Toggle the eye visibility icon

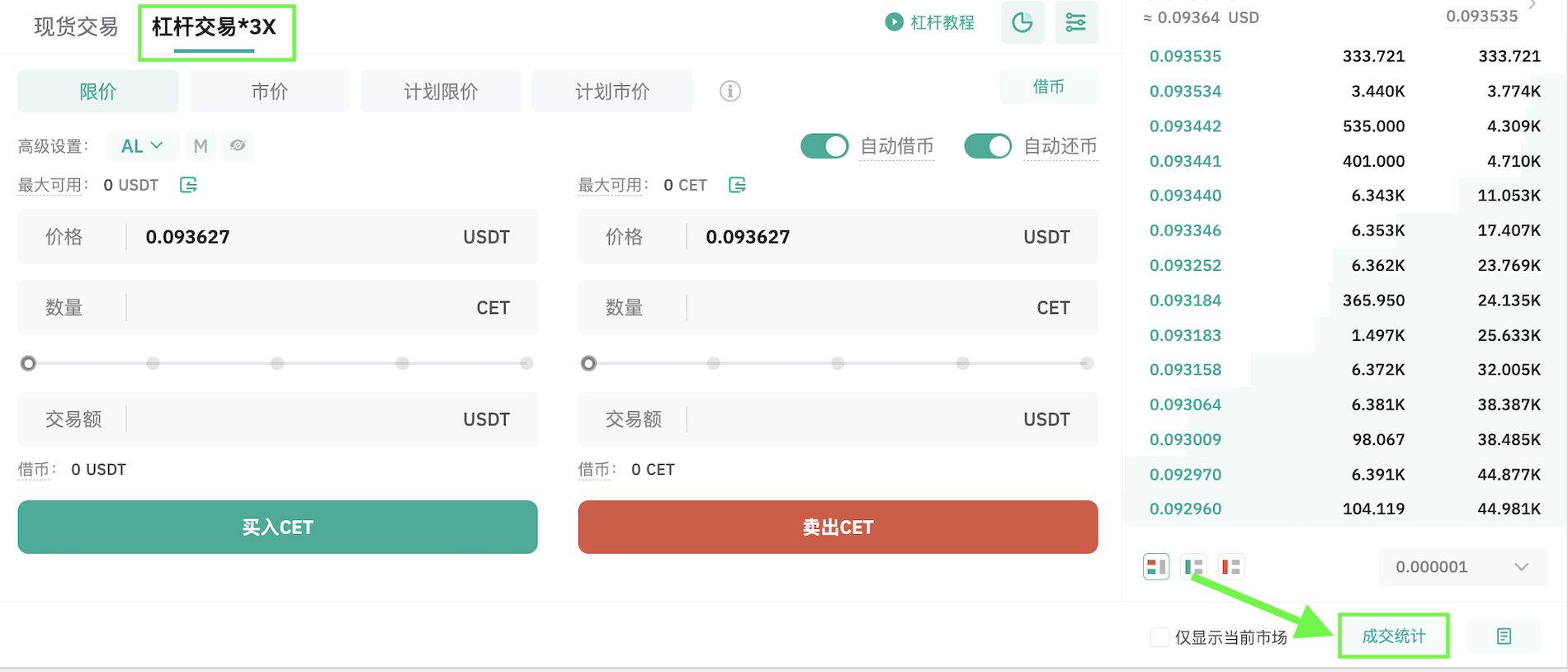(x=238, y=145)
